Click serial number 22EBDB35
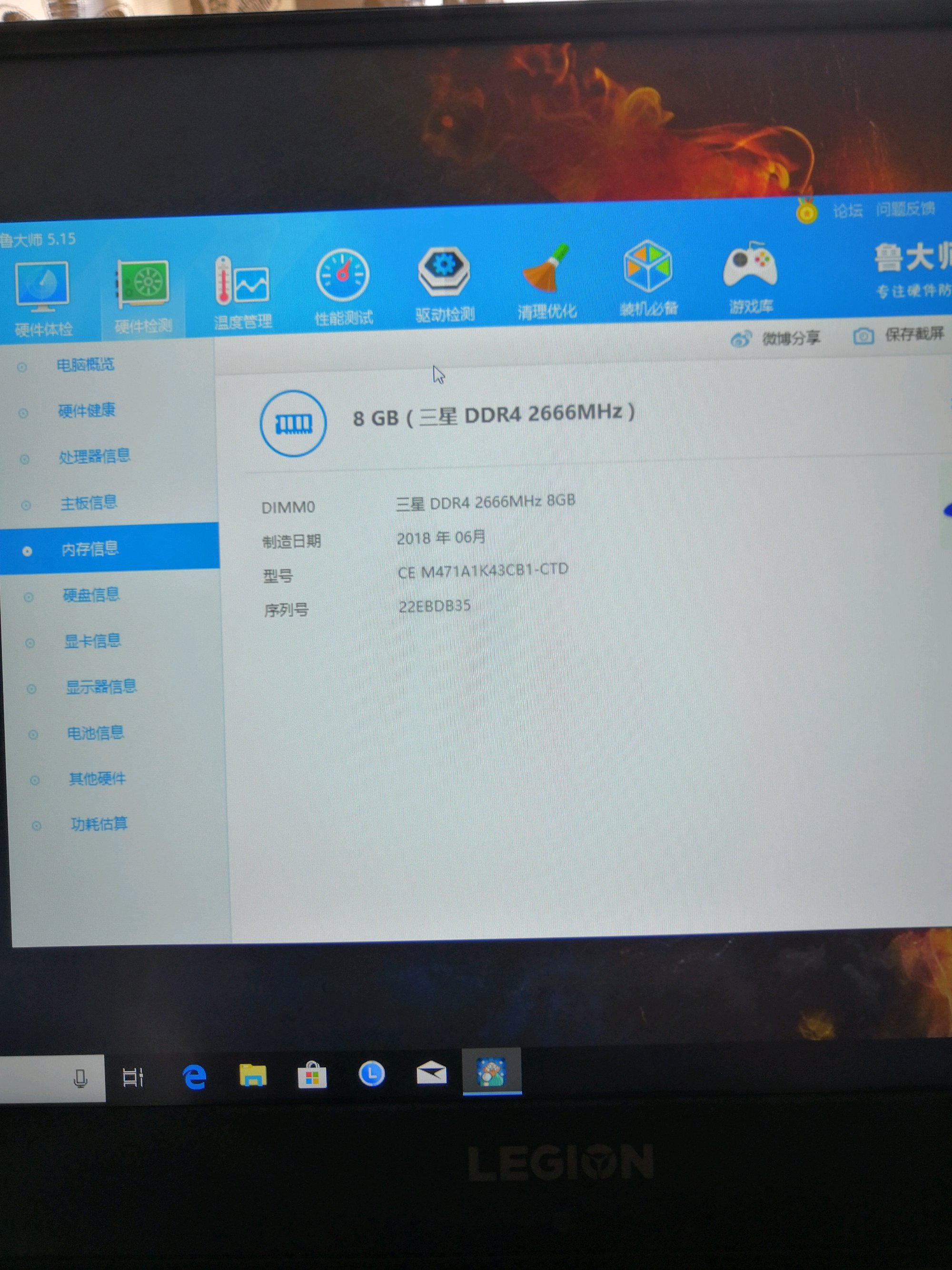Image resolution: width=952 pixels, height=1270 pixels. click(x=435, y=606)
